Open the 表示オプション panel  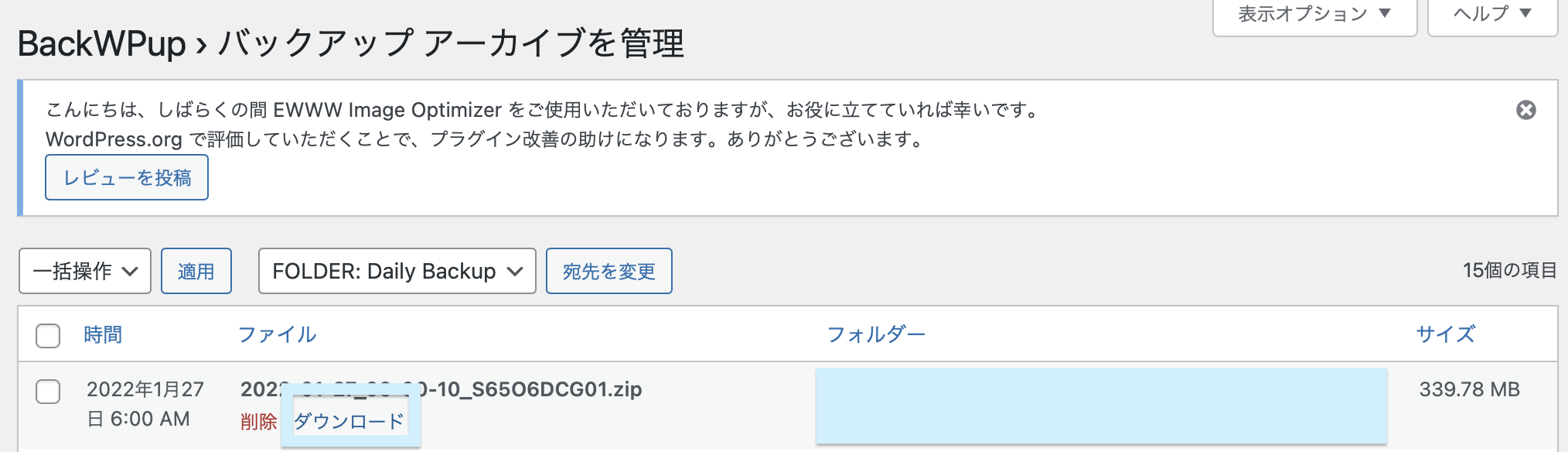tap(1314, 15)
